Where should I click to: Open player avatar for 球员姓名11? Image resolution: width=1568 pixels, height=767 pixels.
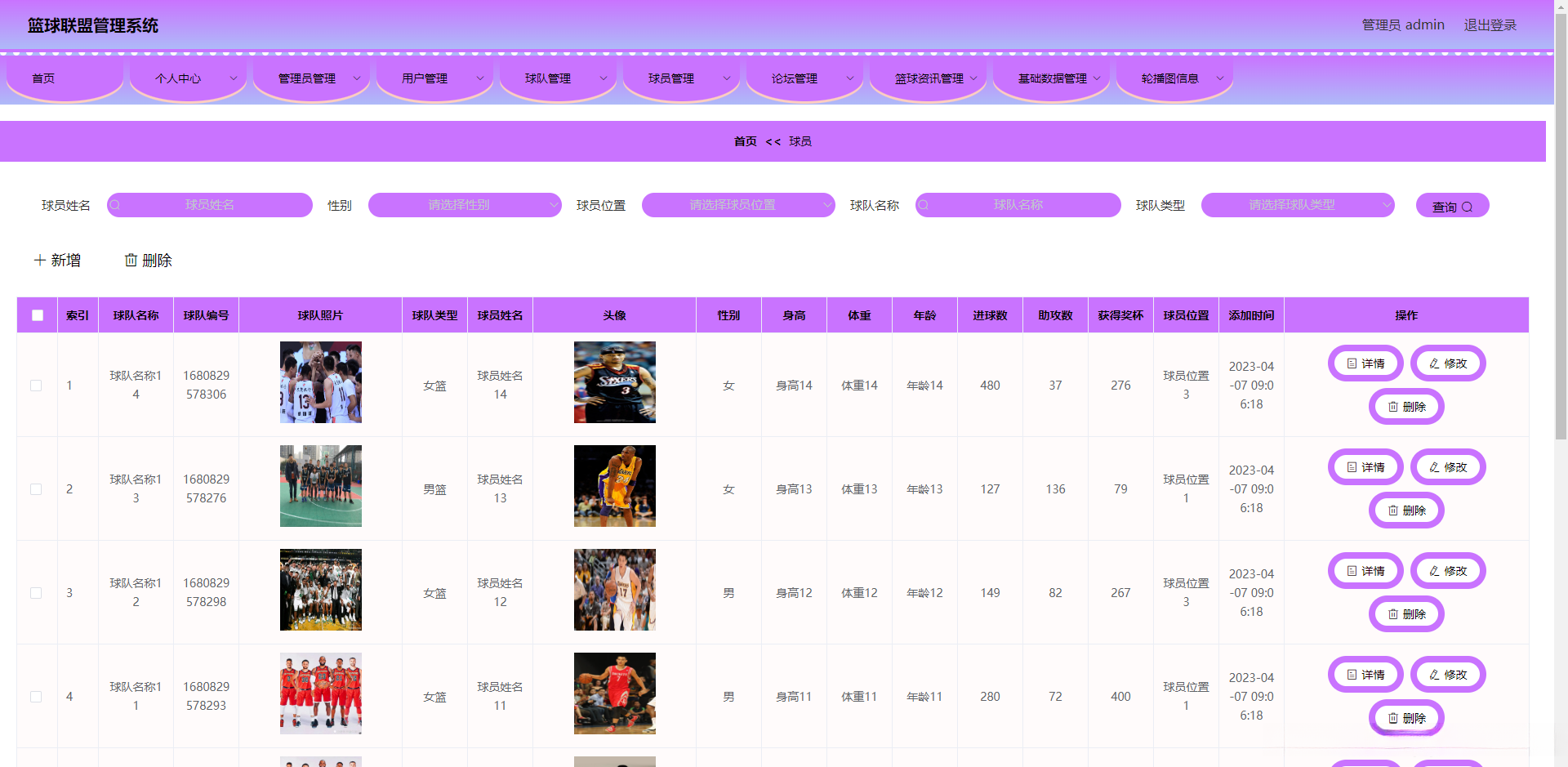pyautogui.click(x=615, y=693)
